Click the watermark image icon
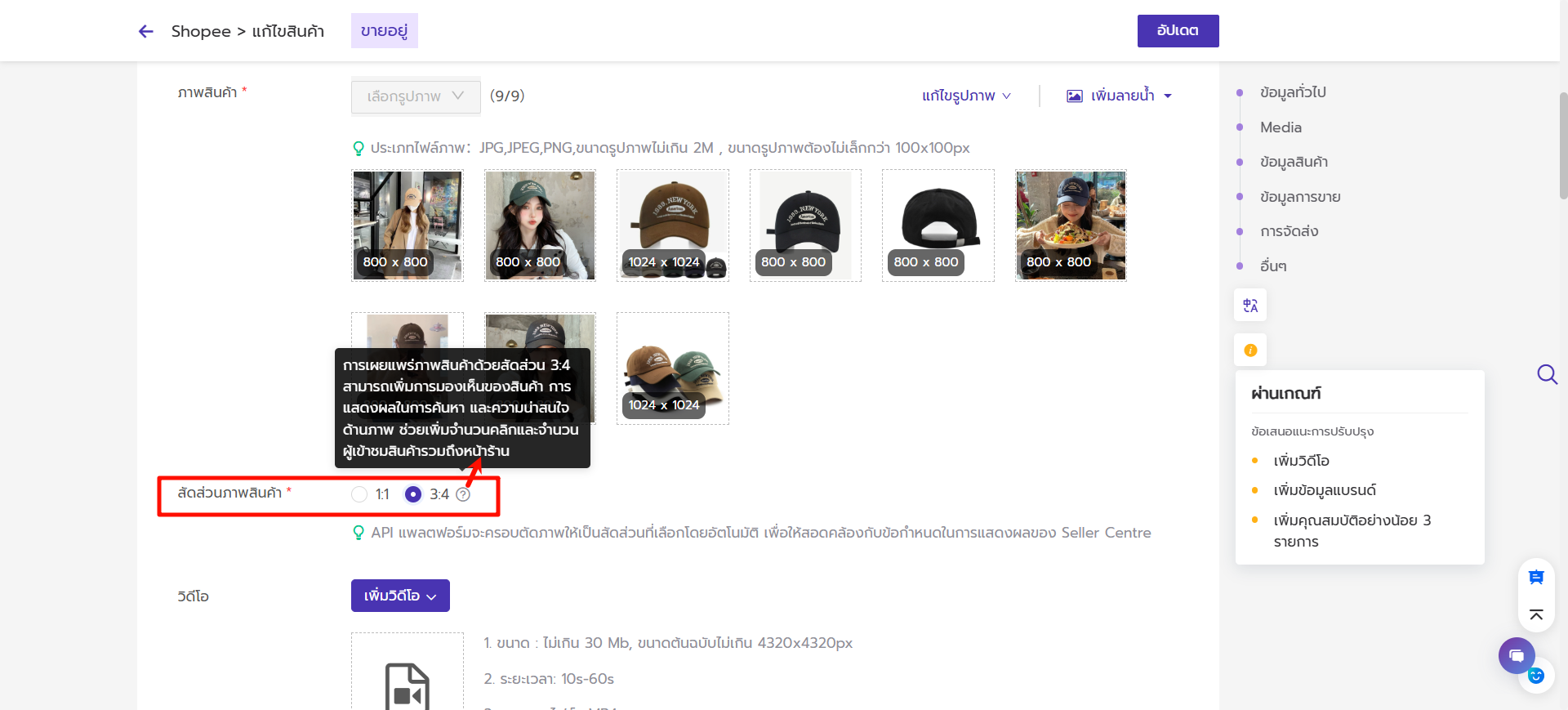Viewport: 1568px width, 710px height. [1075, 96]
